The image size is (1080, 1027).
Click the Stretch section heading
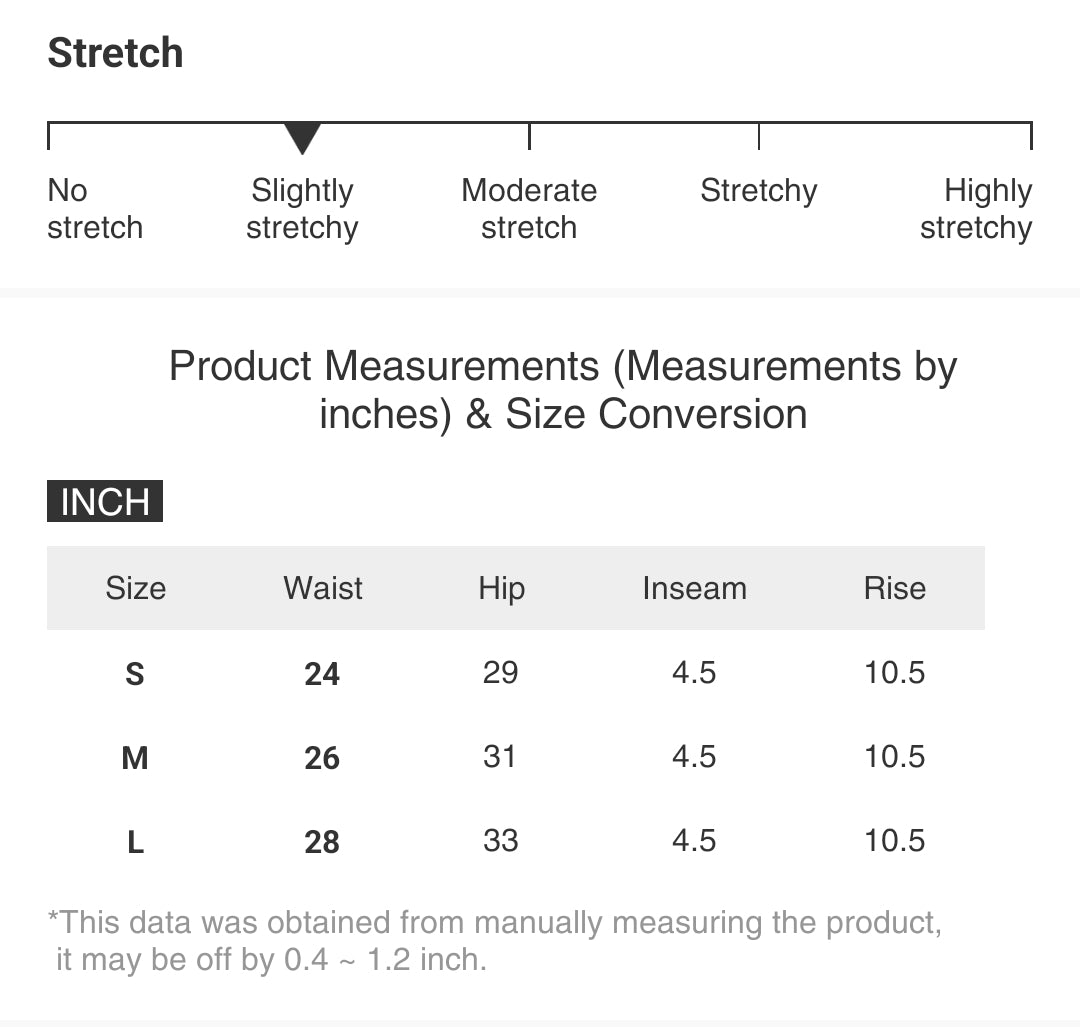[116, 53]
